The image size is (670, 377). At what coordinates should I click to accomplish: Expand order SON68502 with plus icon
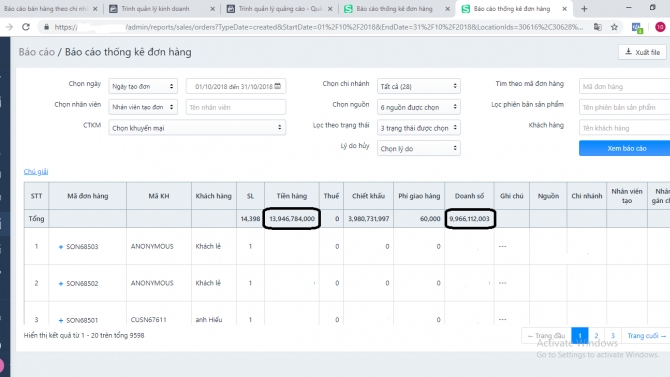(x=61, y=283)
